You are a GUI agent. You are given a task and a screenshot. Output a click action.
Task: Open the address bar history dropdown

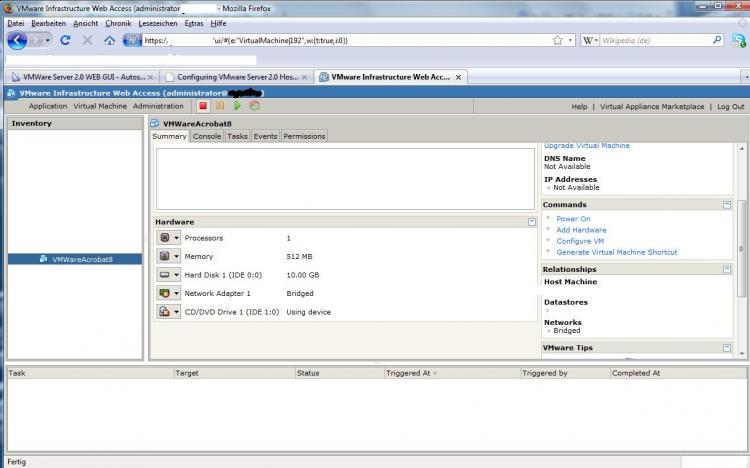pos(570,40)
